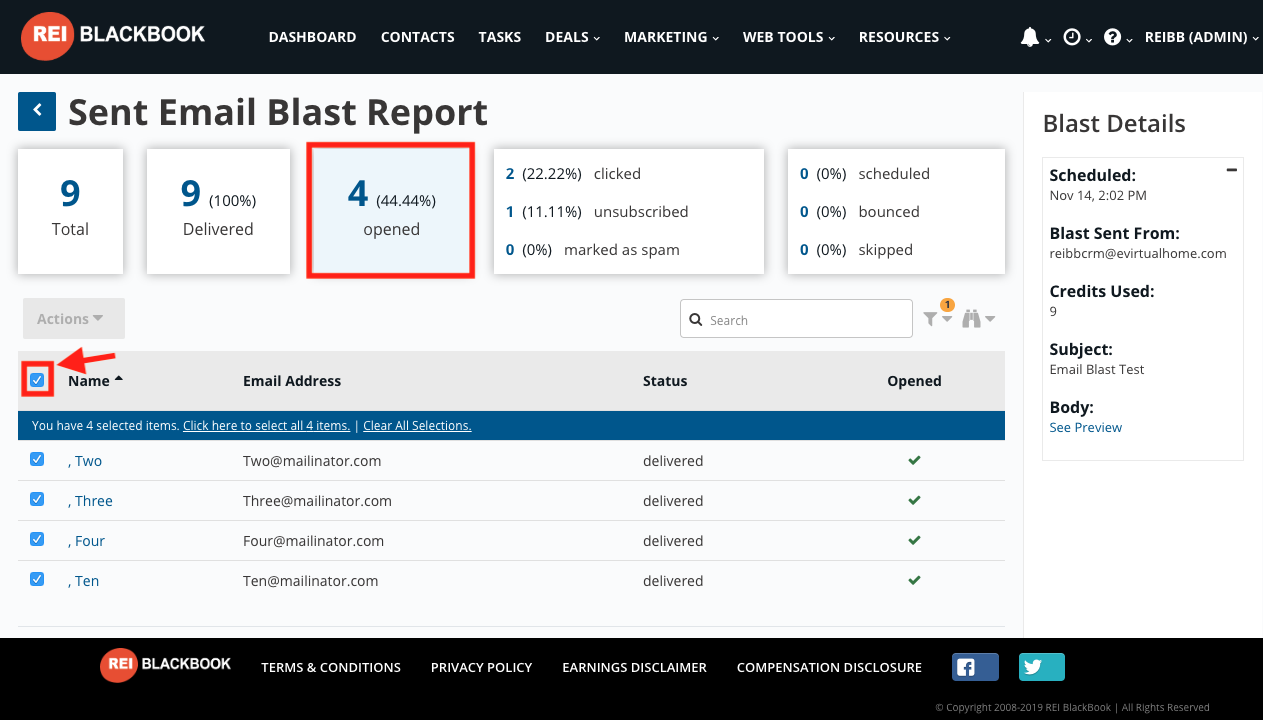Click the search magnifier icon

pyautogui.click(x=696, y=320)
